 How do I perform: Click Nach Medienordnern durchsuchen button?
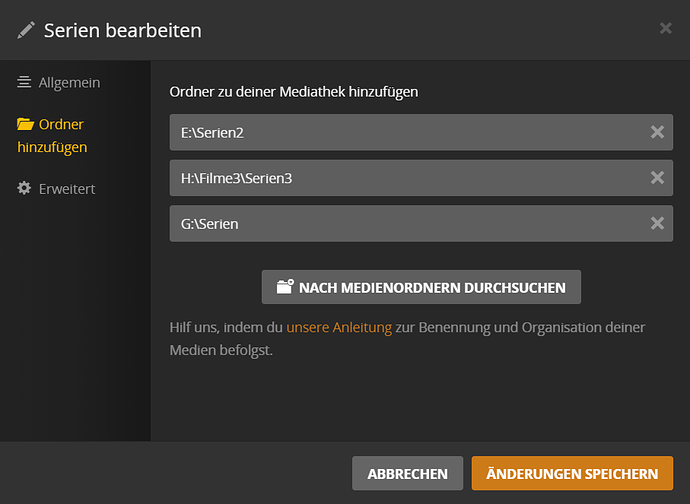point(421,287)
